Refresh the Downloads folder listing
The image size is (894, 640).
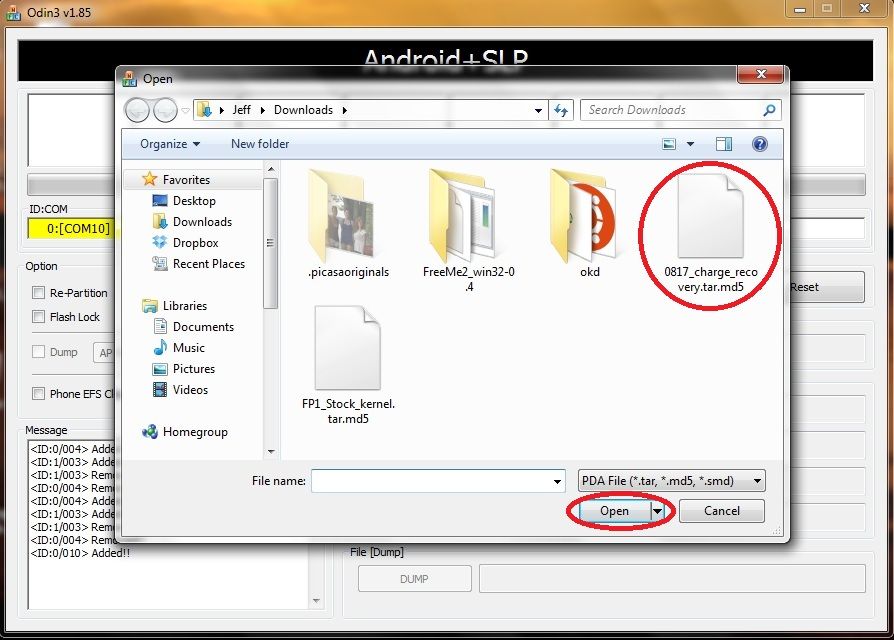point(561,110)
